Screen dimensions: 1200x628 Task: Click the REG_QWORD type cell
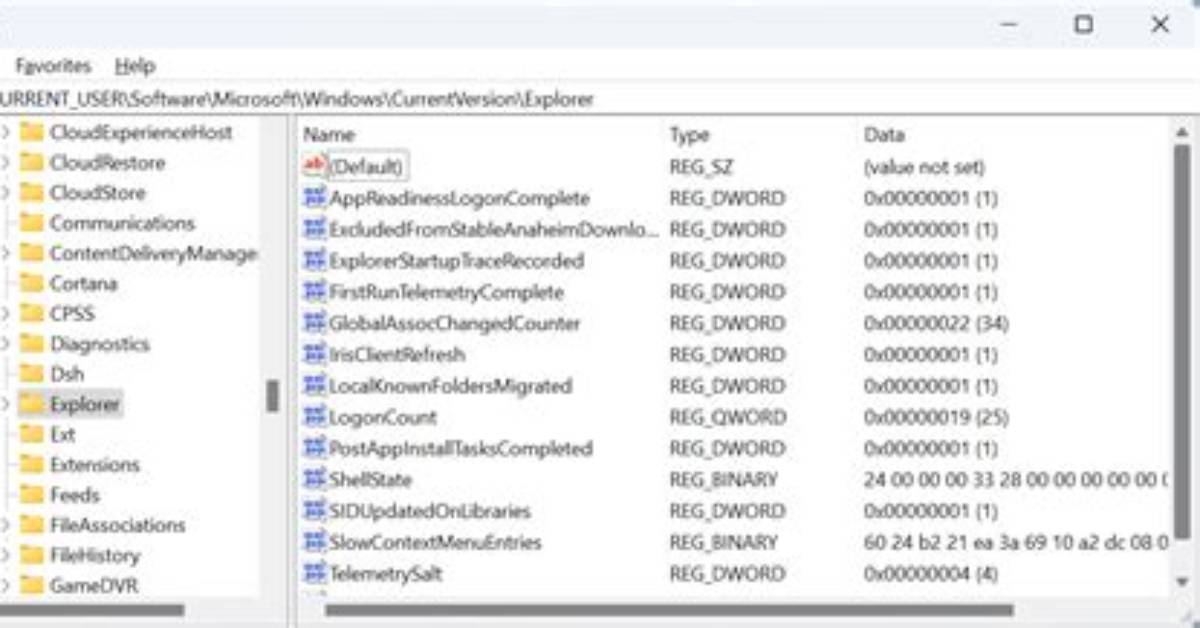tap(727, 416)
